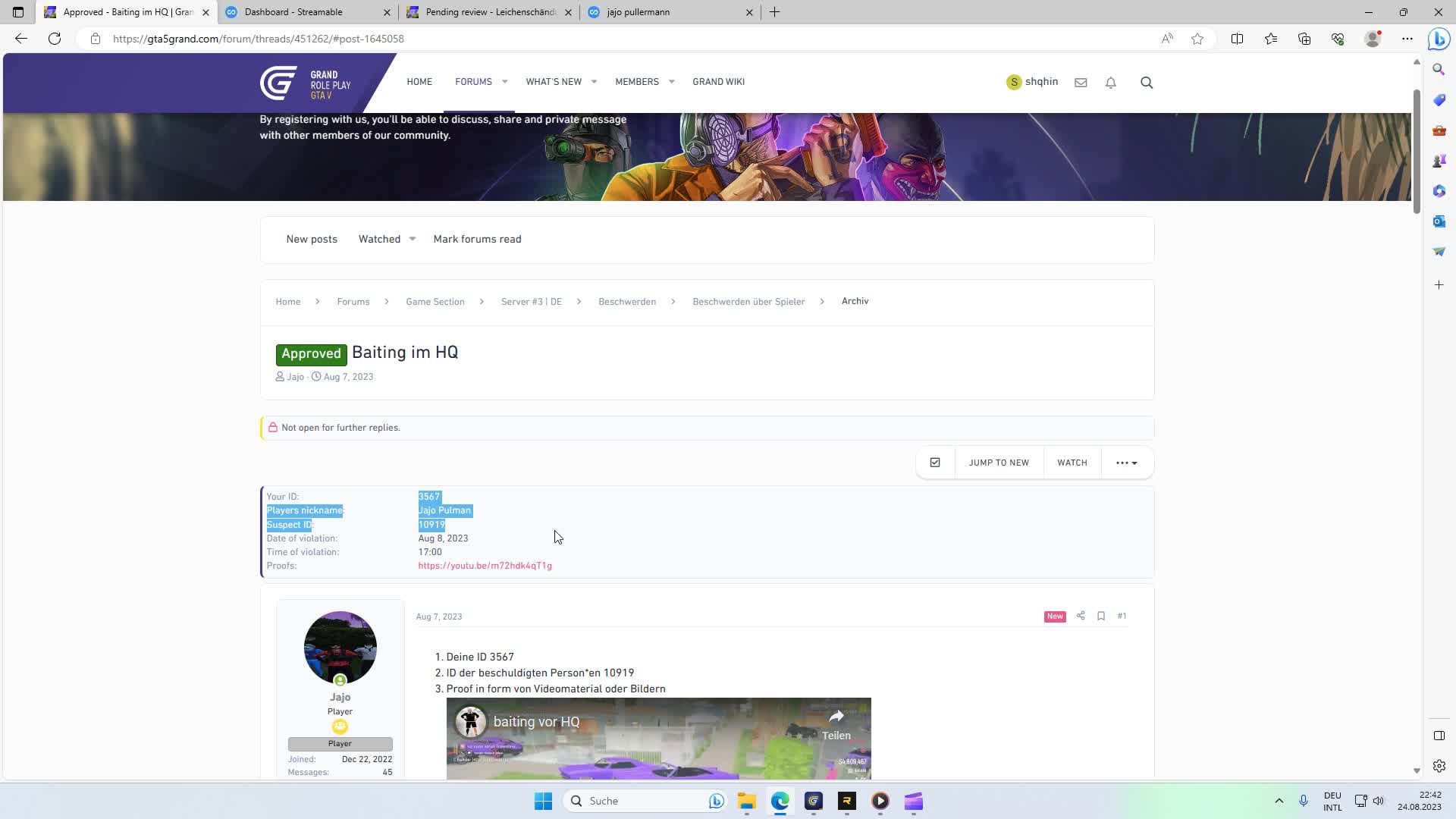Open the YouTube proof link
Image resolution: width=1456 pixels, height=819 pixels.
pos(485,566)
